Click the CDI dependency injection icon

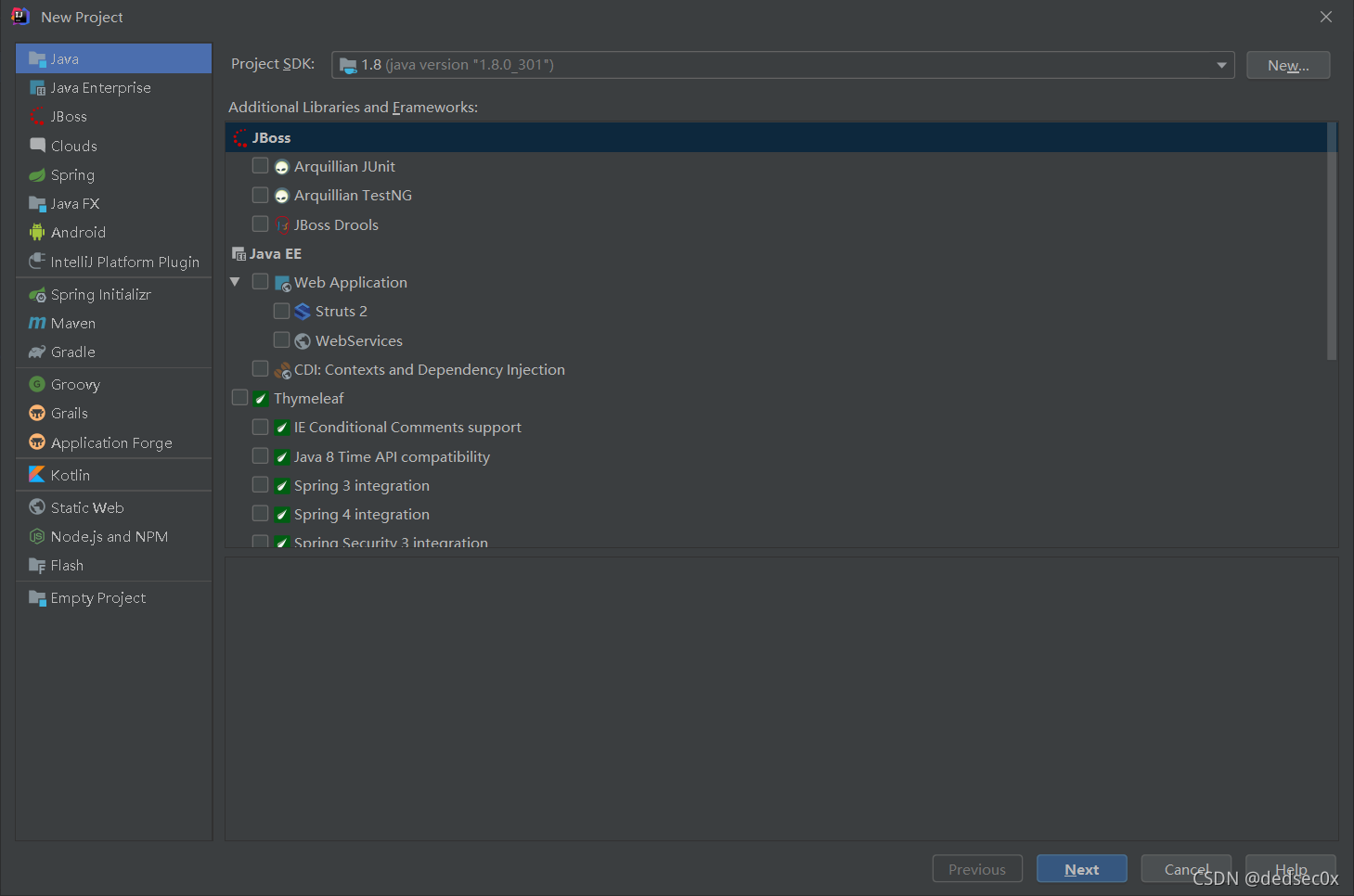tap(282, 370)
